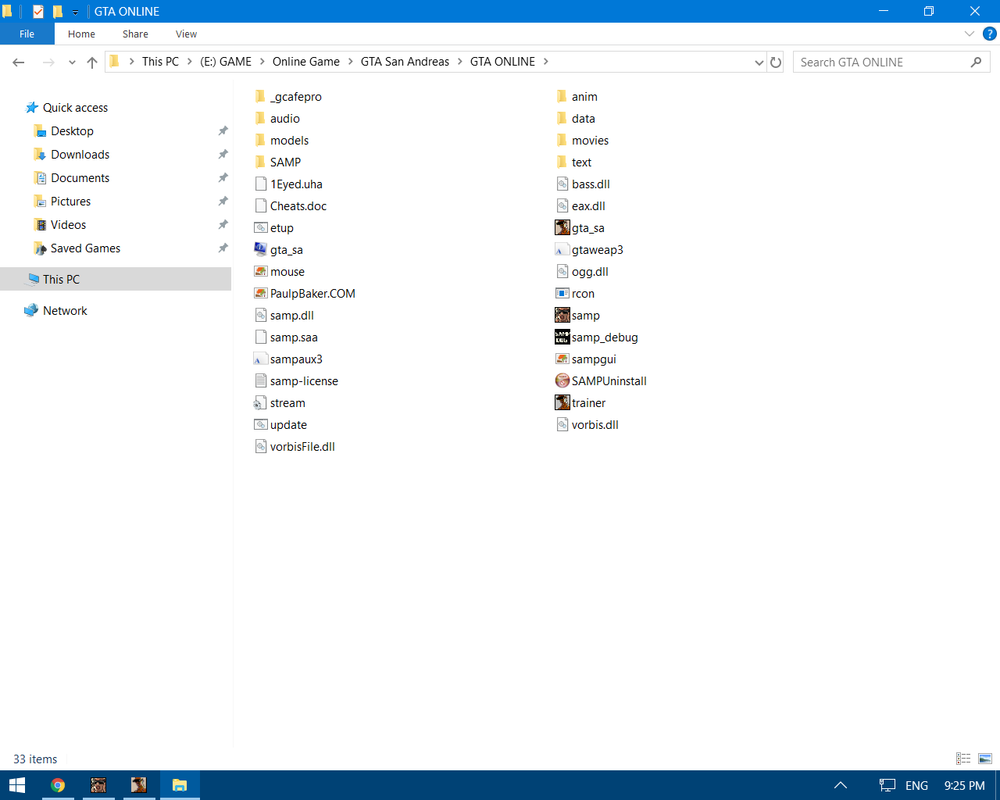This screenshot has width=1000, height=800.
Task: Navigate to GTA San Andreas breadcrumb
Action: pos(405,61)
